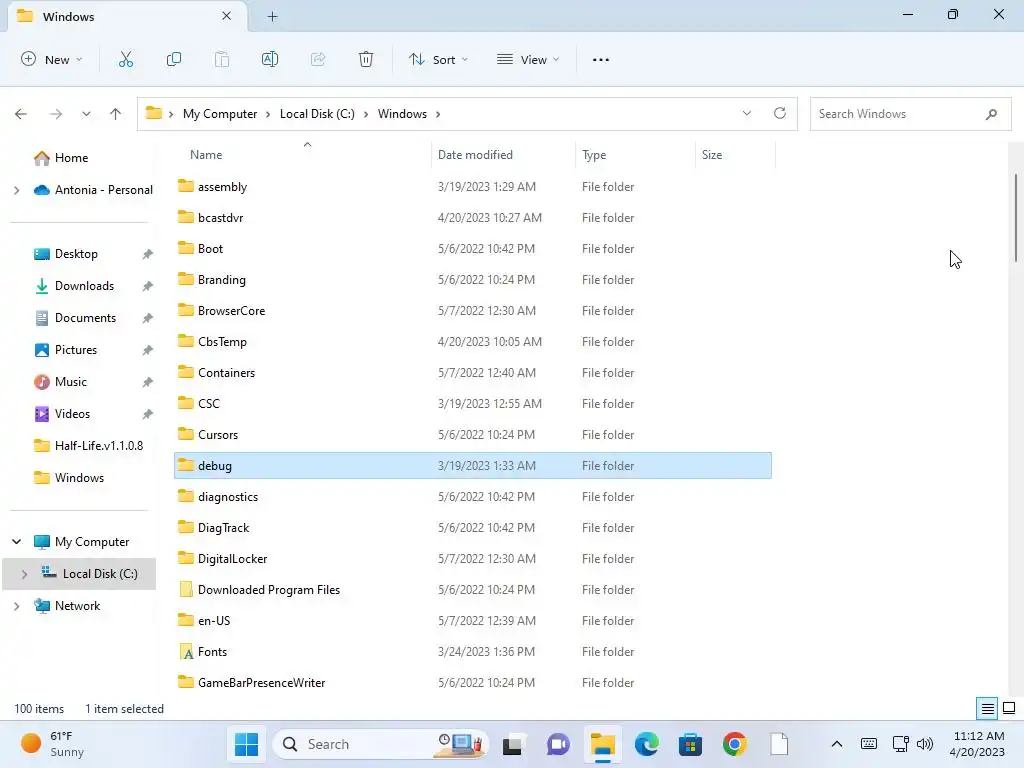Open Desktop in Quick access
1024x768 pixels.
(76, 254)
